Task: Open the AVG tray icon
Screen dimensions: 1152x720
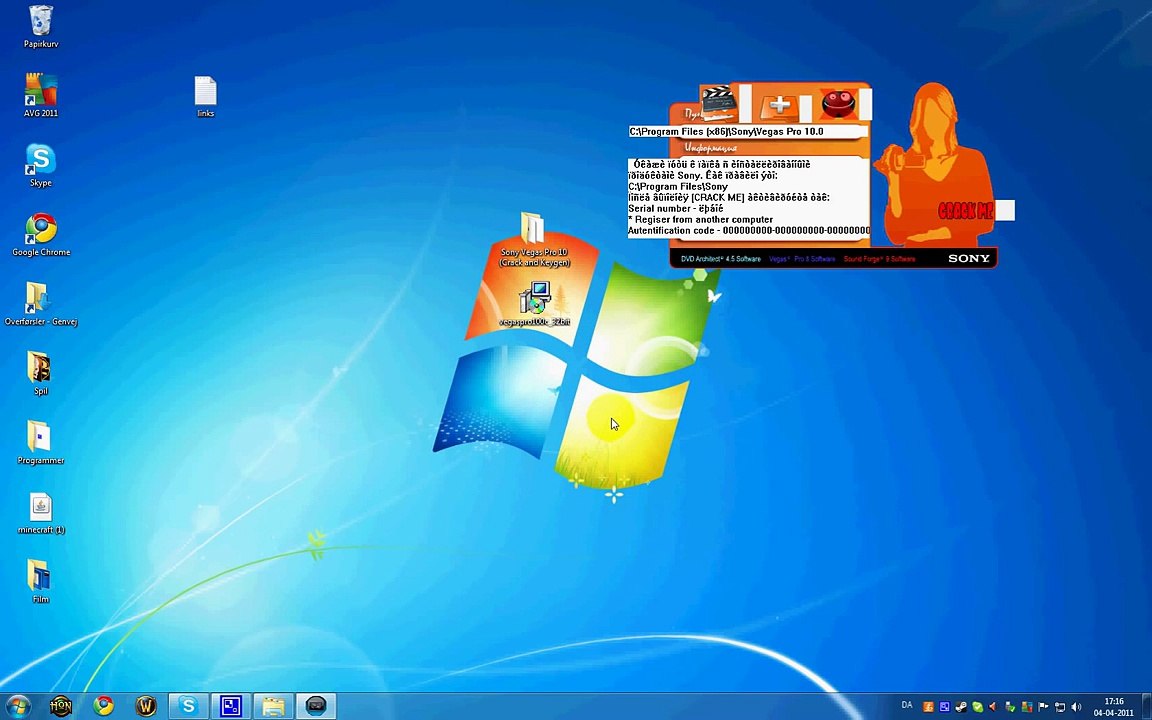Action: coord(1027,707)
